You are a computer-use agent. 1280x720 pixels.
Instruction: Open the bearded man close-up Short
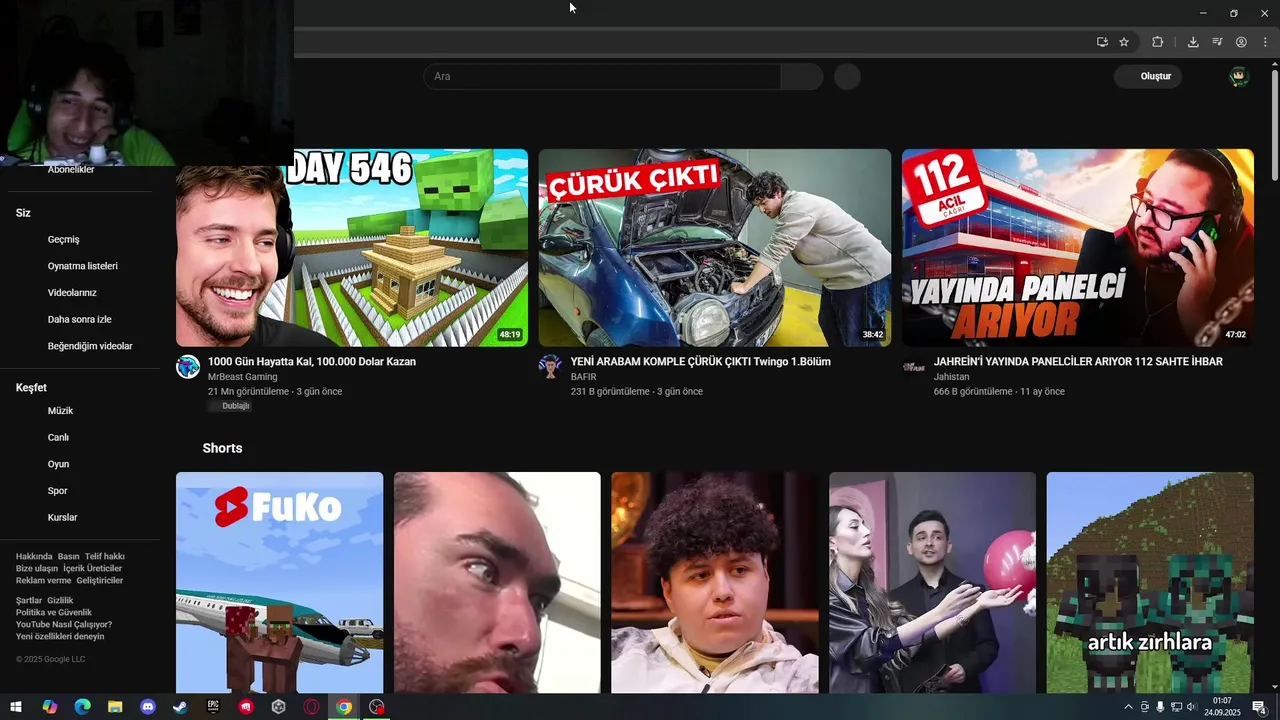[x=497, y=583]
